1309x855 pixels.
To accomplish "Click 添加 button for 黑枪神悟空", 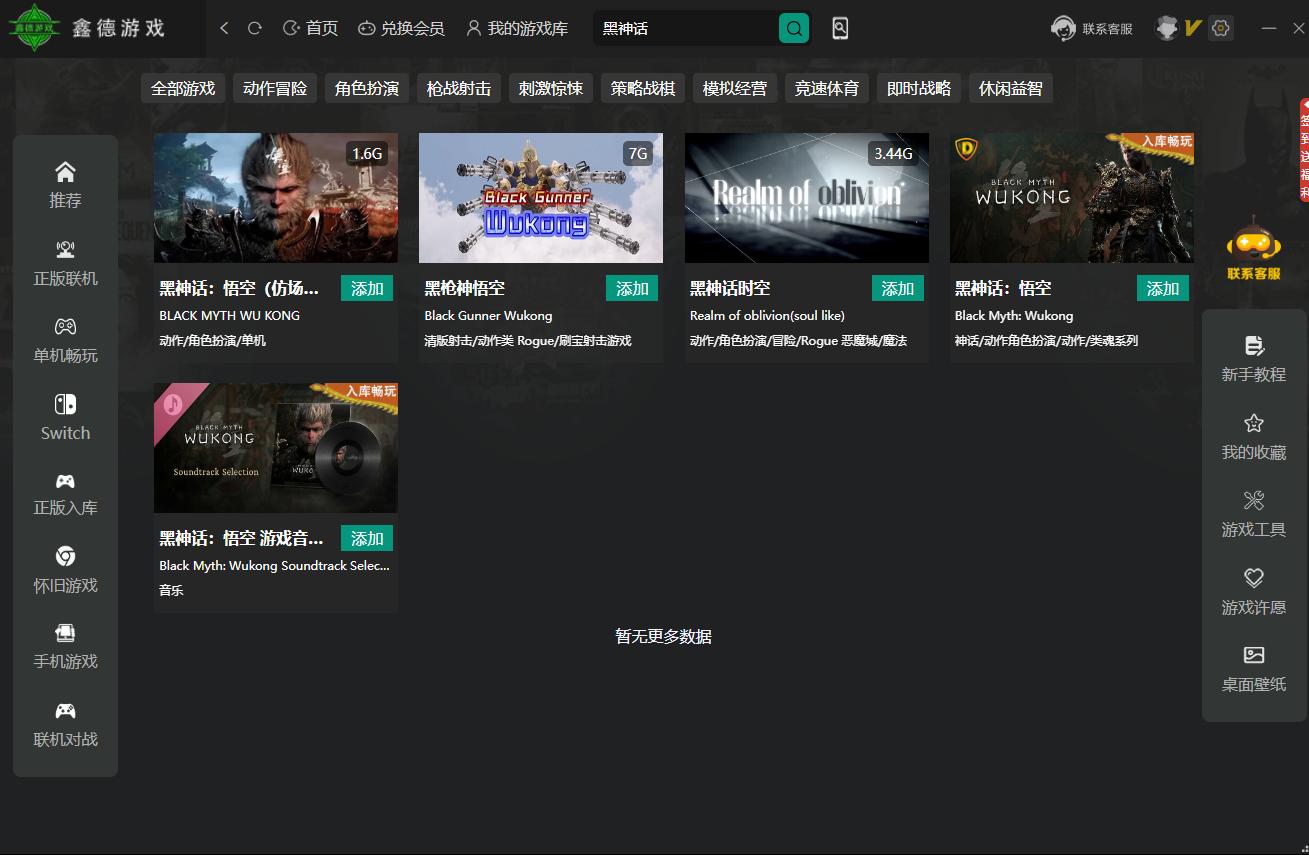I will click(632, 289).
